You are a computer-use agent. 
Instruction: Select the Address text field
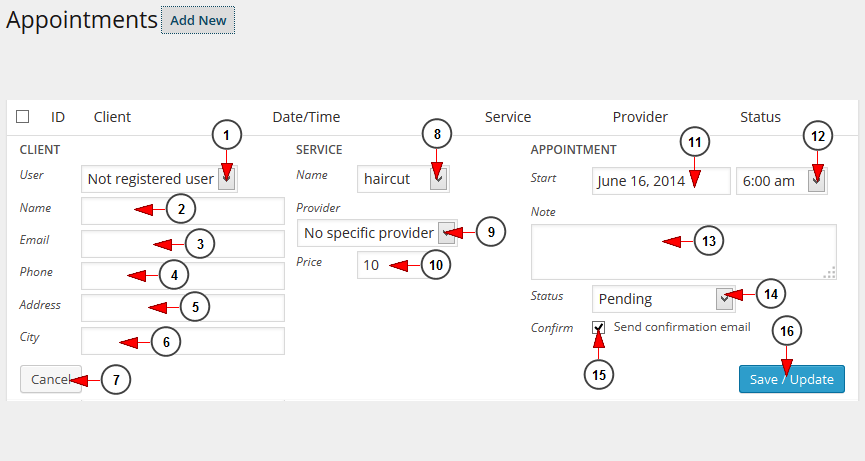click(183, 308)
